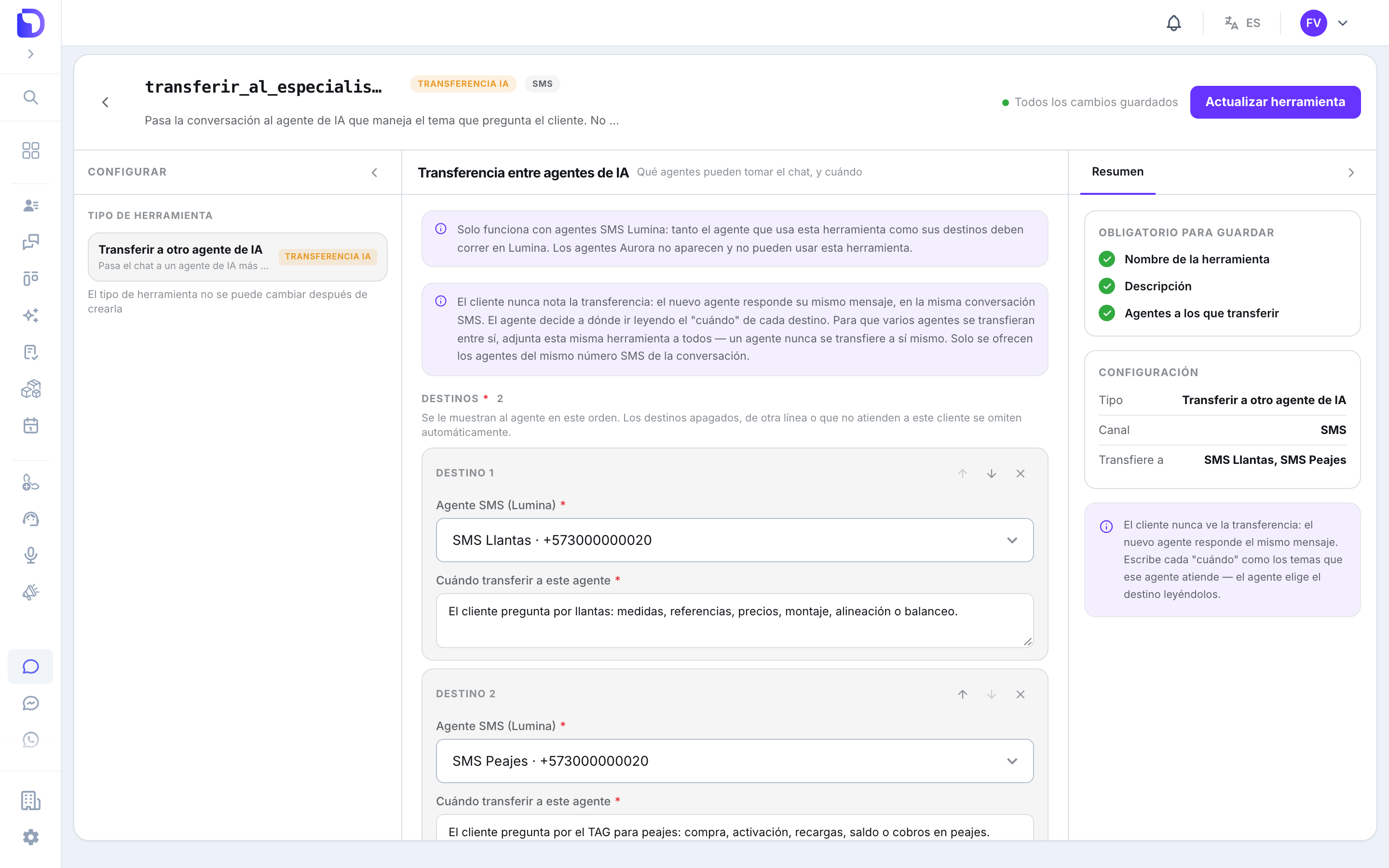Open the highlighted chat bubble icon in the sidebar
Viewport: 1389px width, 868px height.
tap(30, 666)
